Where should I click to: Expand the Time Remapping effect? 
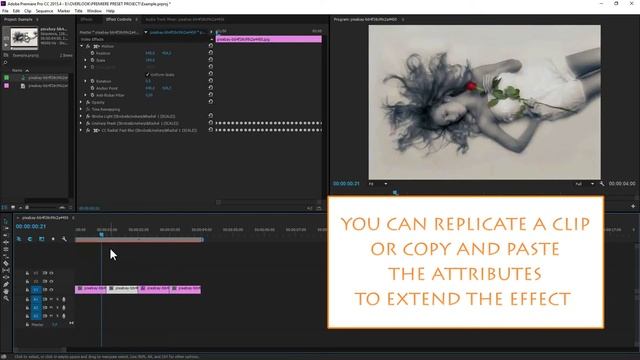click(x=81, y=109)
